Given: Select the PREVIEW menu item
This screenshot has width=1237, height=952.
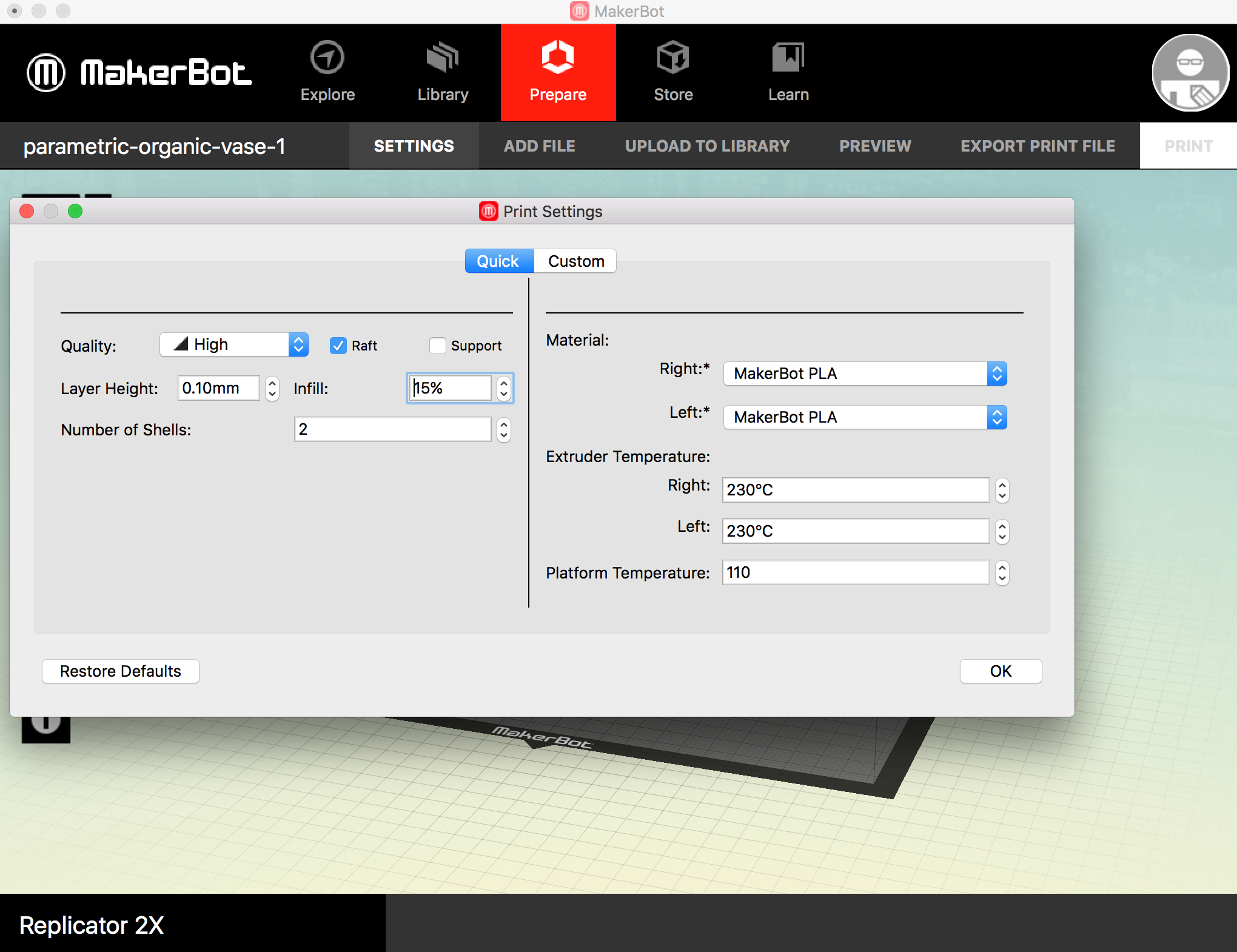Looking at the screenshot, I should 875,146.
